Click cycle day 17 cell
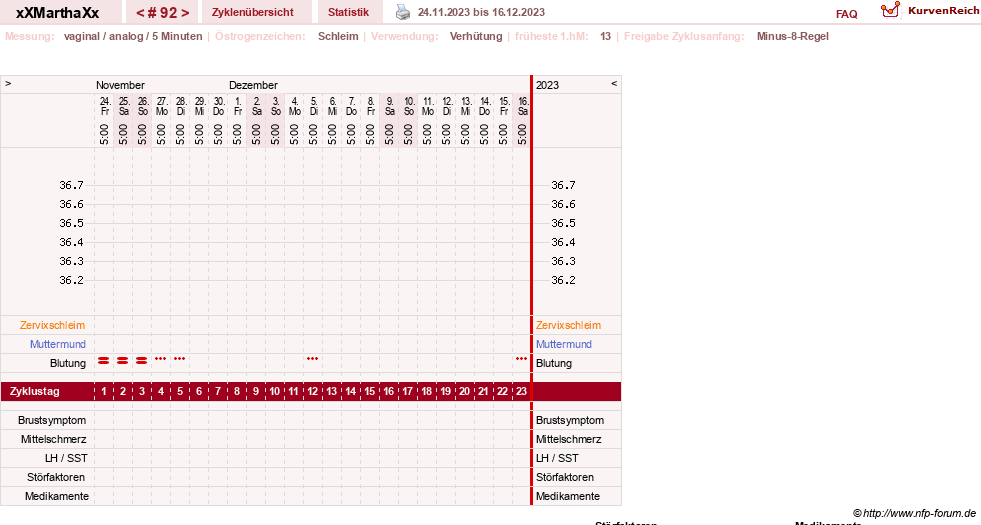The height and width of the screenshot is (525, 981). pyautogui.click(x=407, y=392)
